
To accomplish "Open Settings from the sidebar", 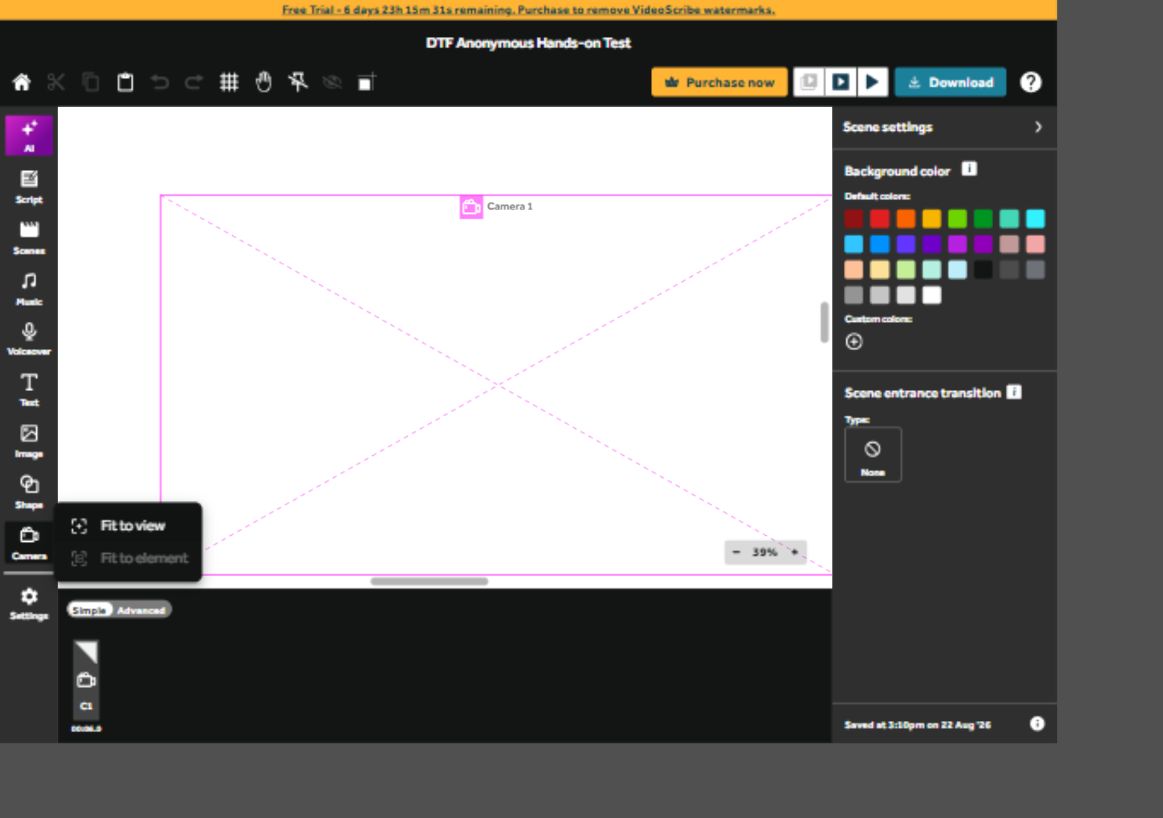I will click(x=29, y=604).
